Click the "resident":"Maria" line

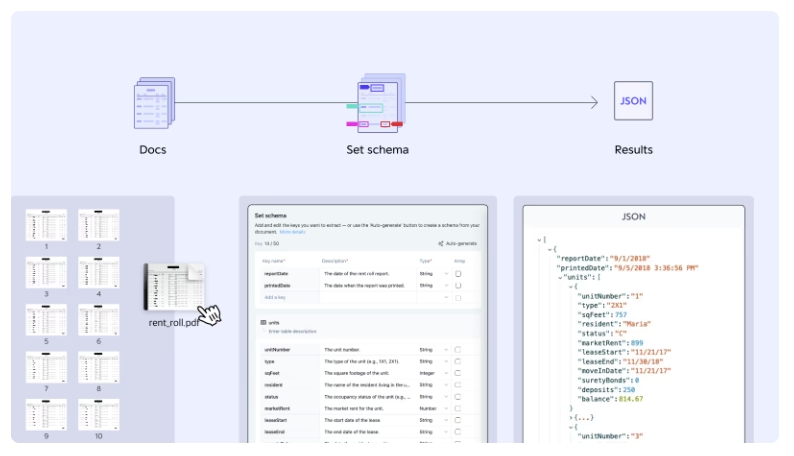pyautogui.click(x=614, y=324)
